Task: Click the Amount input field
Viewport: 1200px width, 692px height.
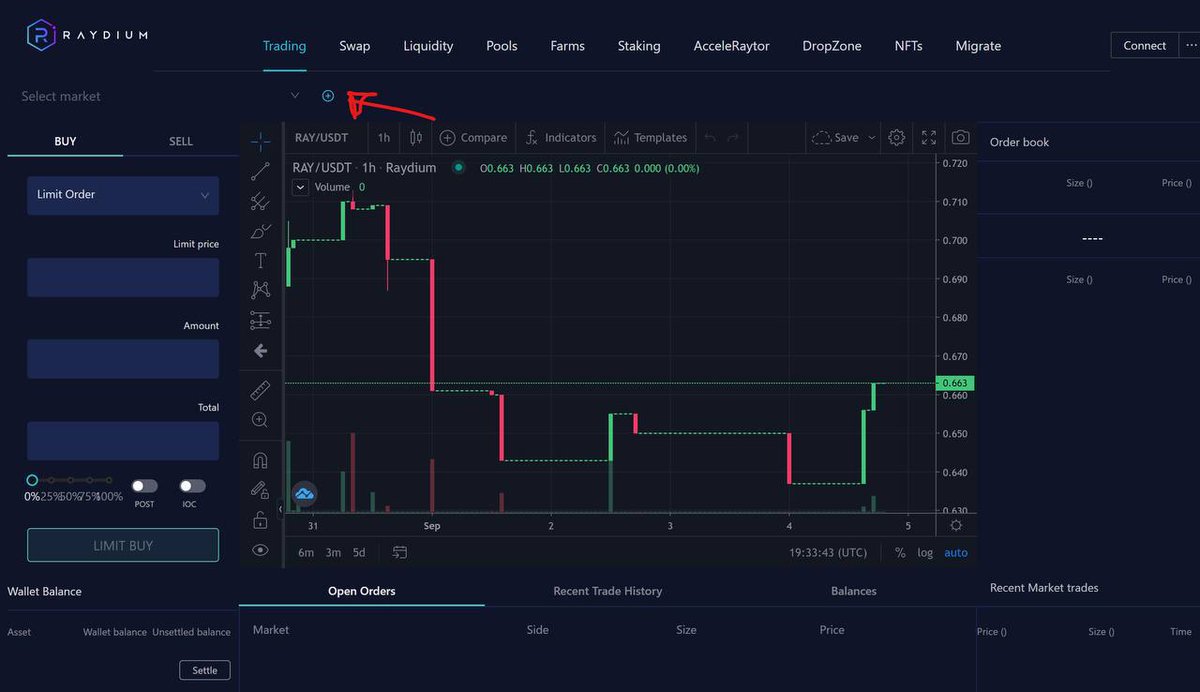Action: coord(123,358)
